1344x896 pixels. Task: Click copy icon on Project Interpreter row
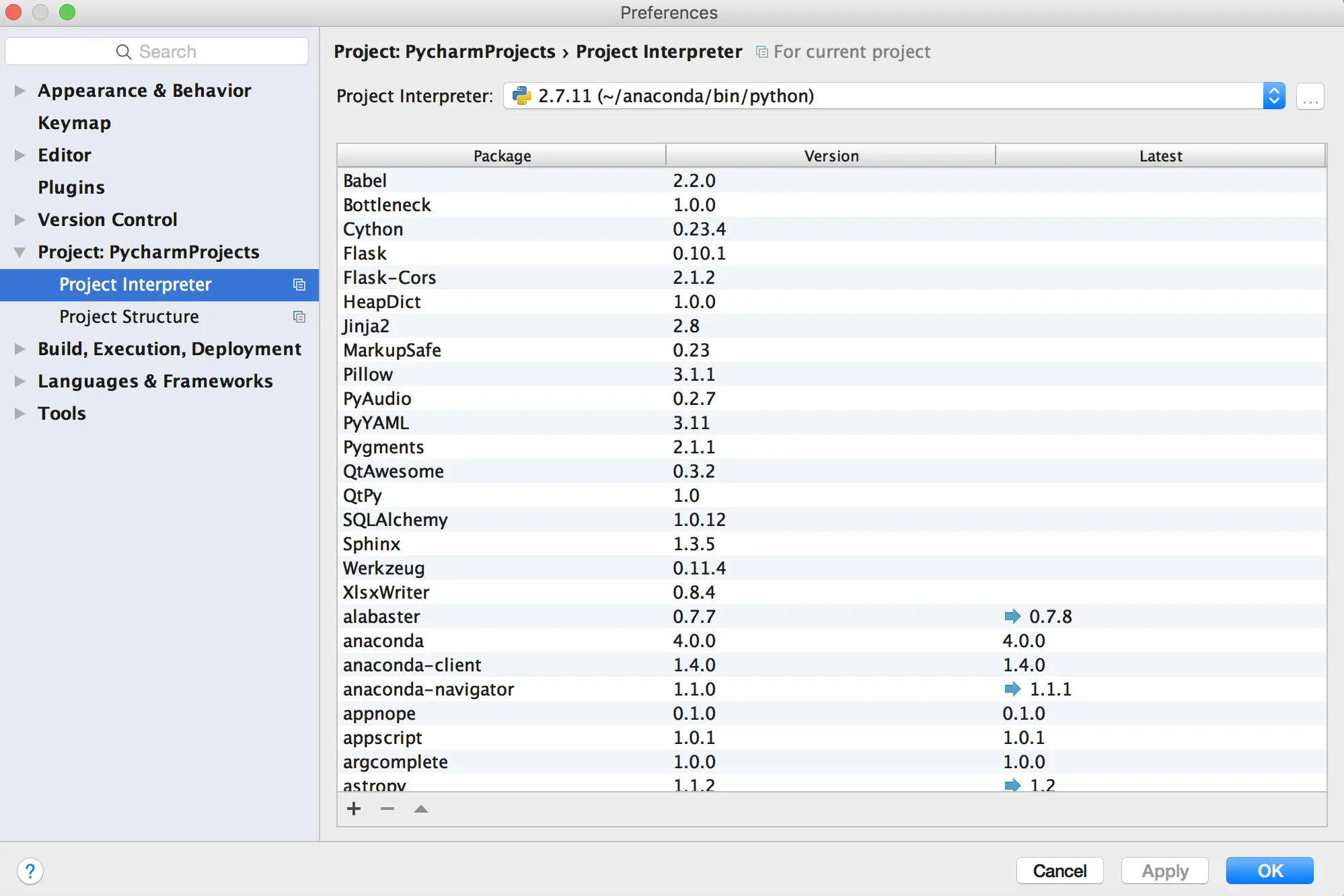point(299,285)
